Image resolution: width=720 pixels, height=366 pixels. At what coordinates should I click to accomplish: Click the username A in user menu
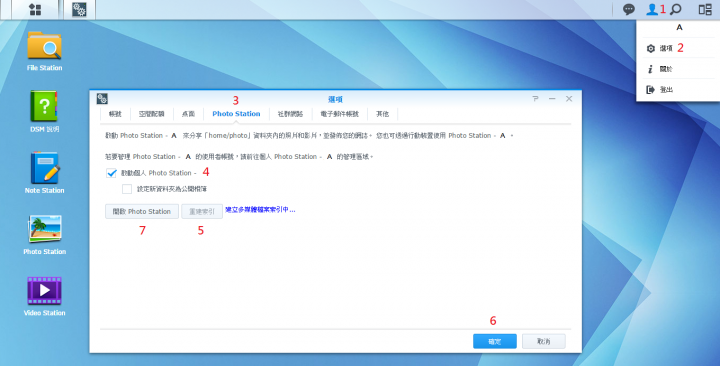pyautogui.click(x=679, y=28)
